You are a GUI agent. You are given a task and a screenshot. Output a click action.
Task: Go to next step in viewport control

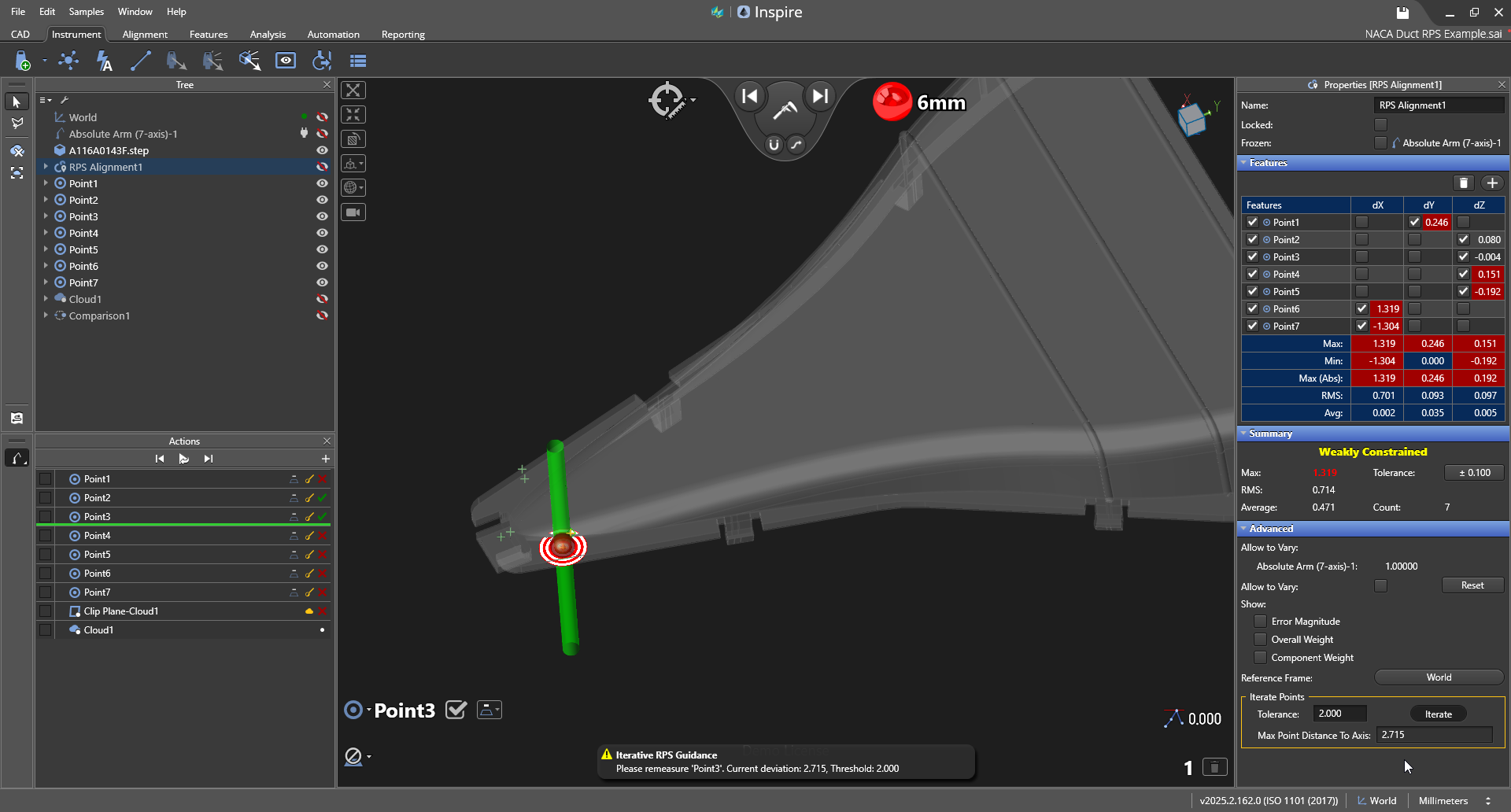[820, 96]
